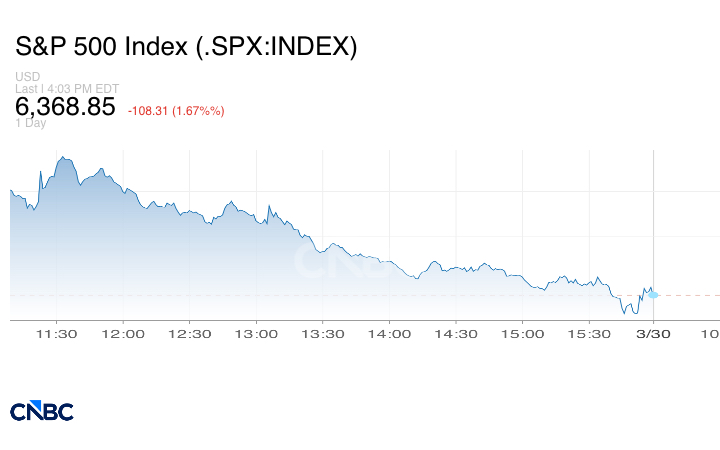Viewport: 720px width, 450px height.
Task: Click the 15:30 time axis label
Action: click(x=587, y=333)
